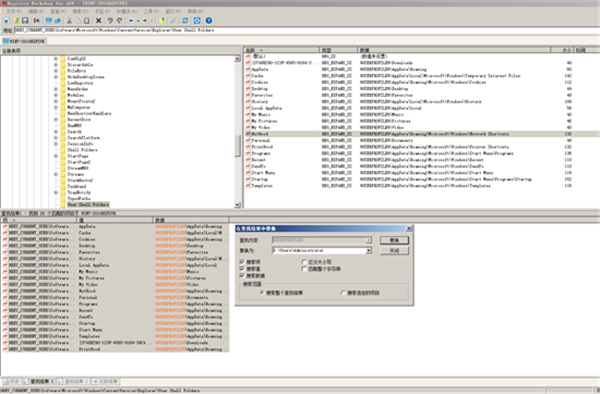600x394 pixels.
Task: Click into the registry address path field
Action: (x=306, y=30)
